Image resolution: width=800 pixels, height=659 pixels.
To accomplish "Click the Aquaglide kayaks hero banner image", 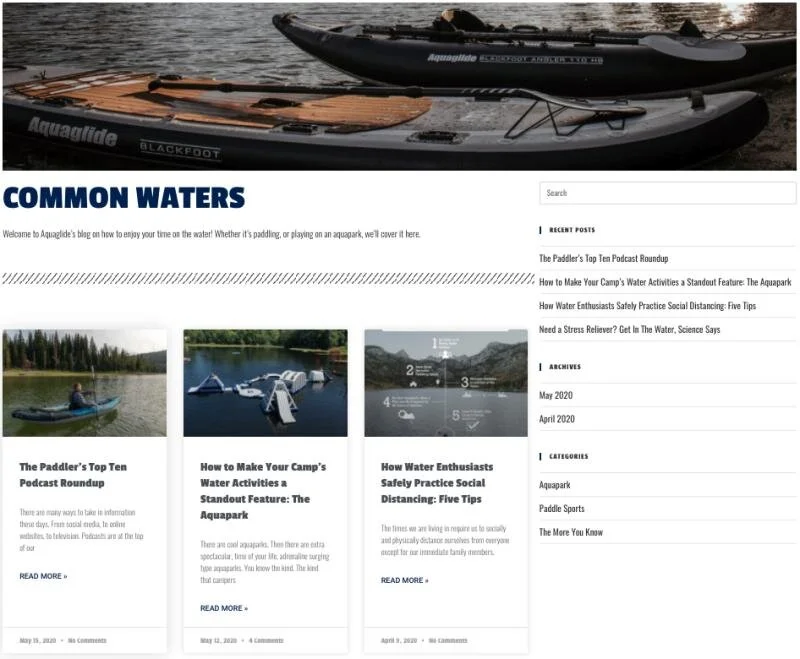I will point(399,86).
